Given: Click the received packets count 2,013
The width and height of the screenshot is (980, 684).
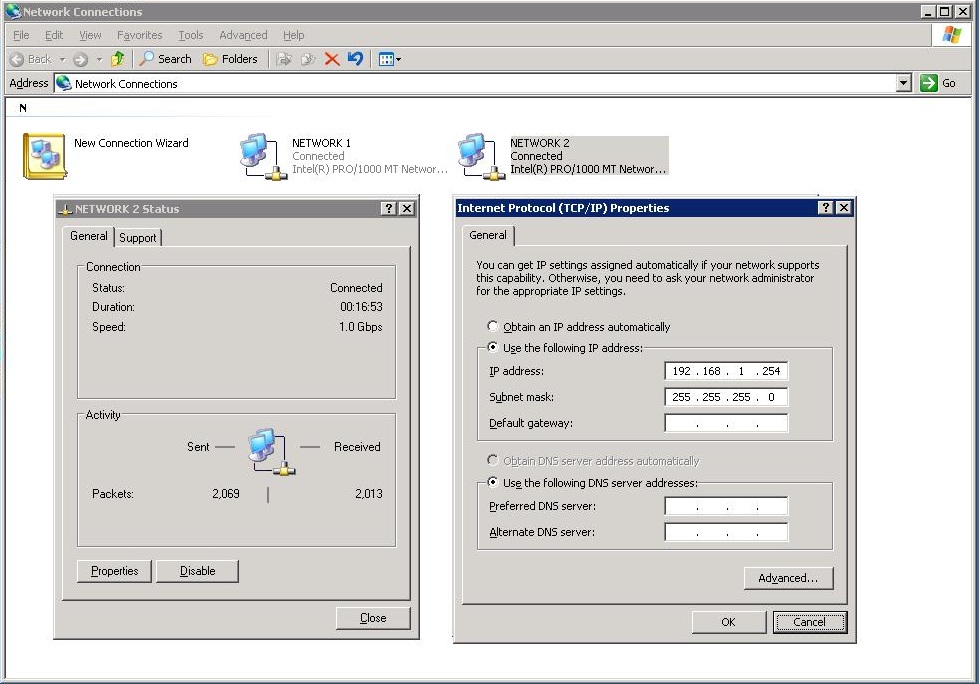Looking at the screenshot, I should (369, 494).
